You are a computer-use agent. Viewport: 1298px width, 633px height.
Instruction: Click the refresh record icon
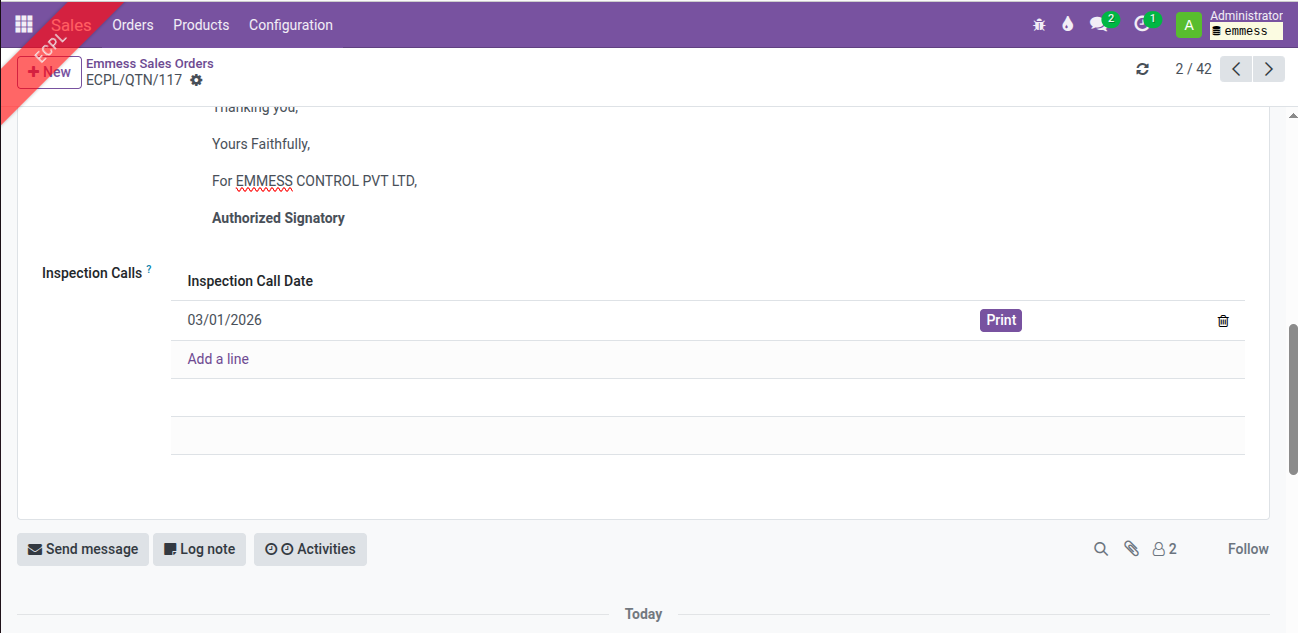pyautogui.click(x=1142, y=69)
